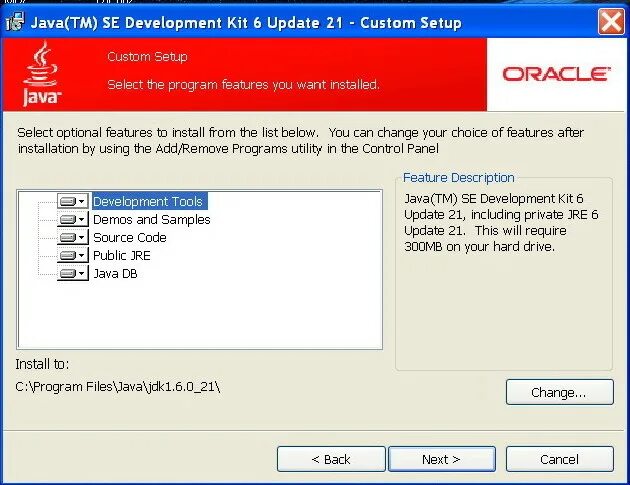Screen dimensions: 630x485
Task: Close the Custom Setup installer window
Action: click(x=611, y=22)
